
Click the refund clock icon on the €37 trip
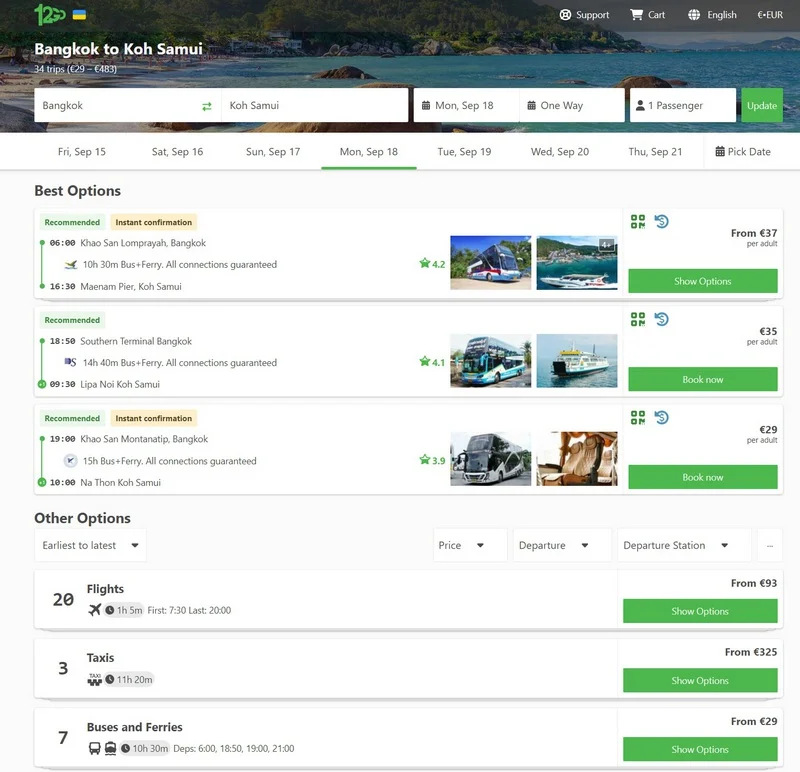point(661,222)
